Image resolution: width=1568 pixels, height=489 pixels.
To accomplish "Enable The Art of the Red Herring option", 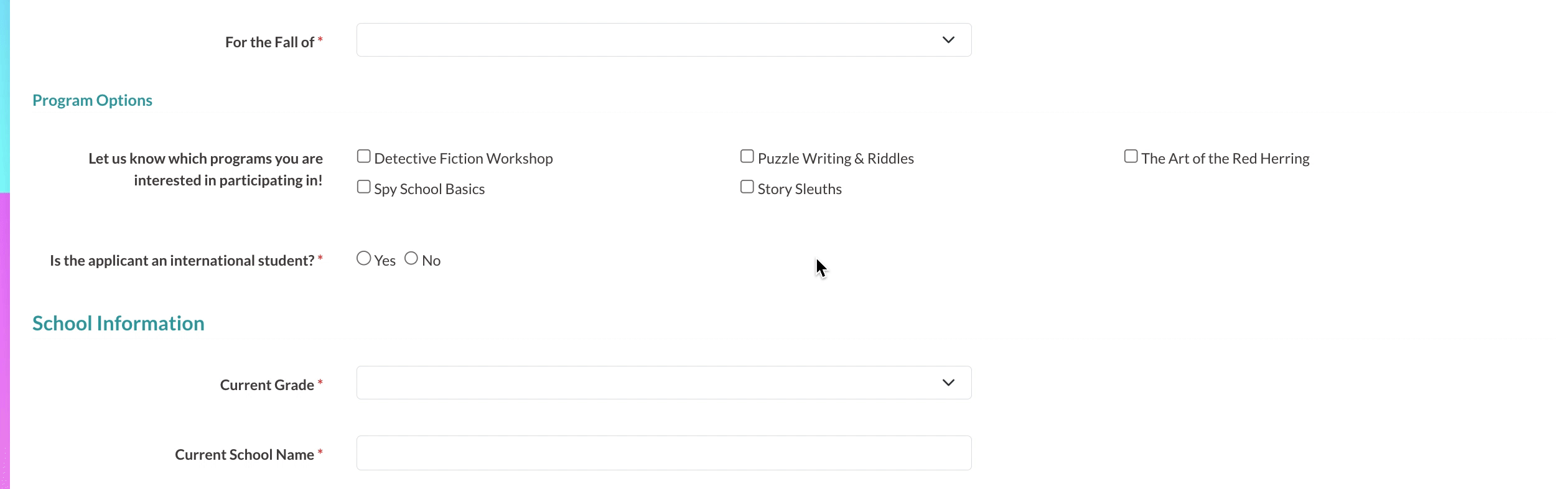I will pos(1131,156).
